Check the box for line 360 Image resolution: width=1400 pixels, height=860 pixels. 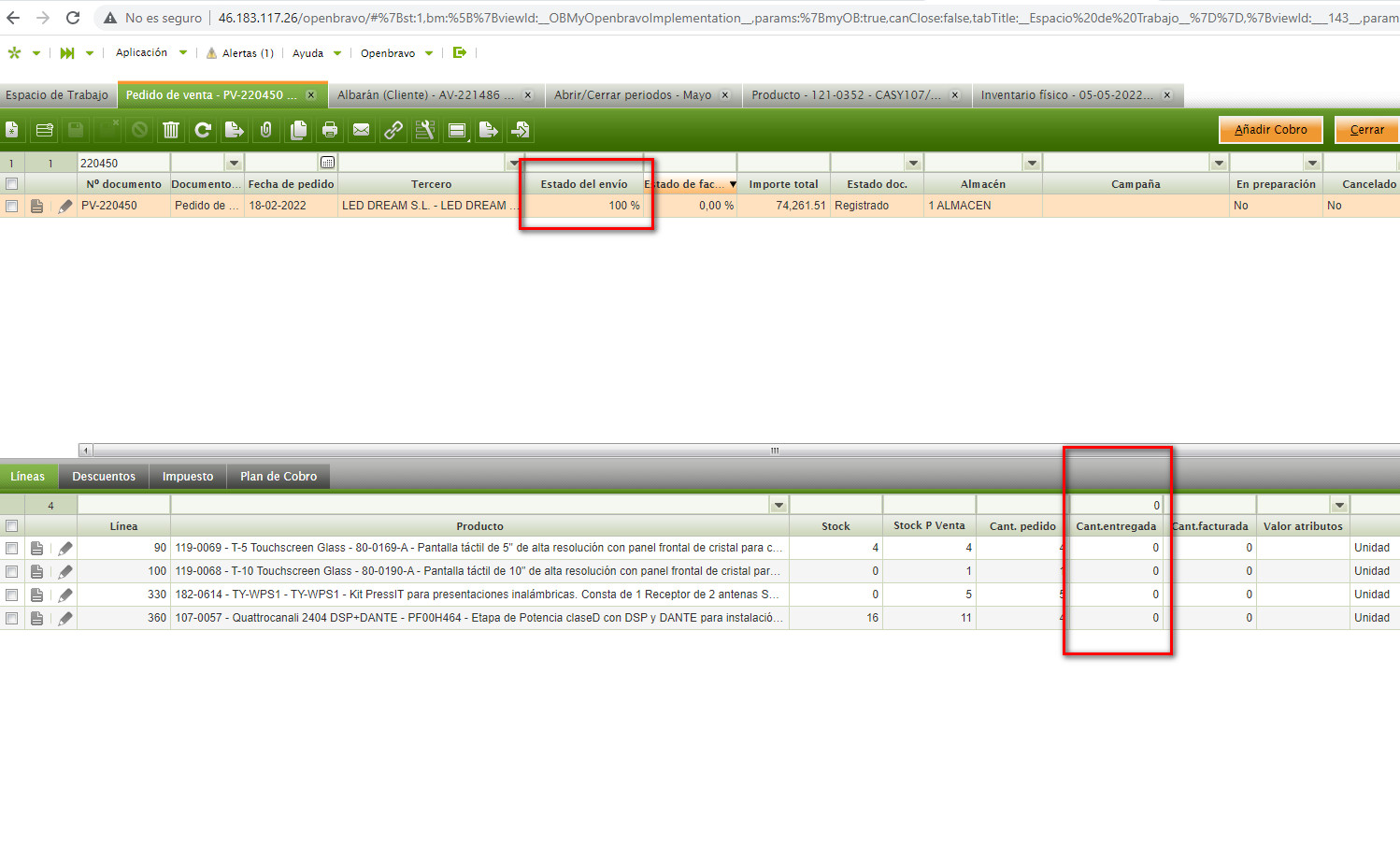pos(12,618)
